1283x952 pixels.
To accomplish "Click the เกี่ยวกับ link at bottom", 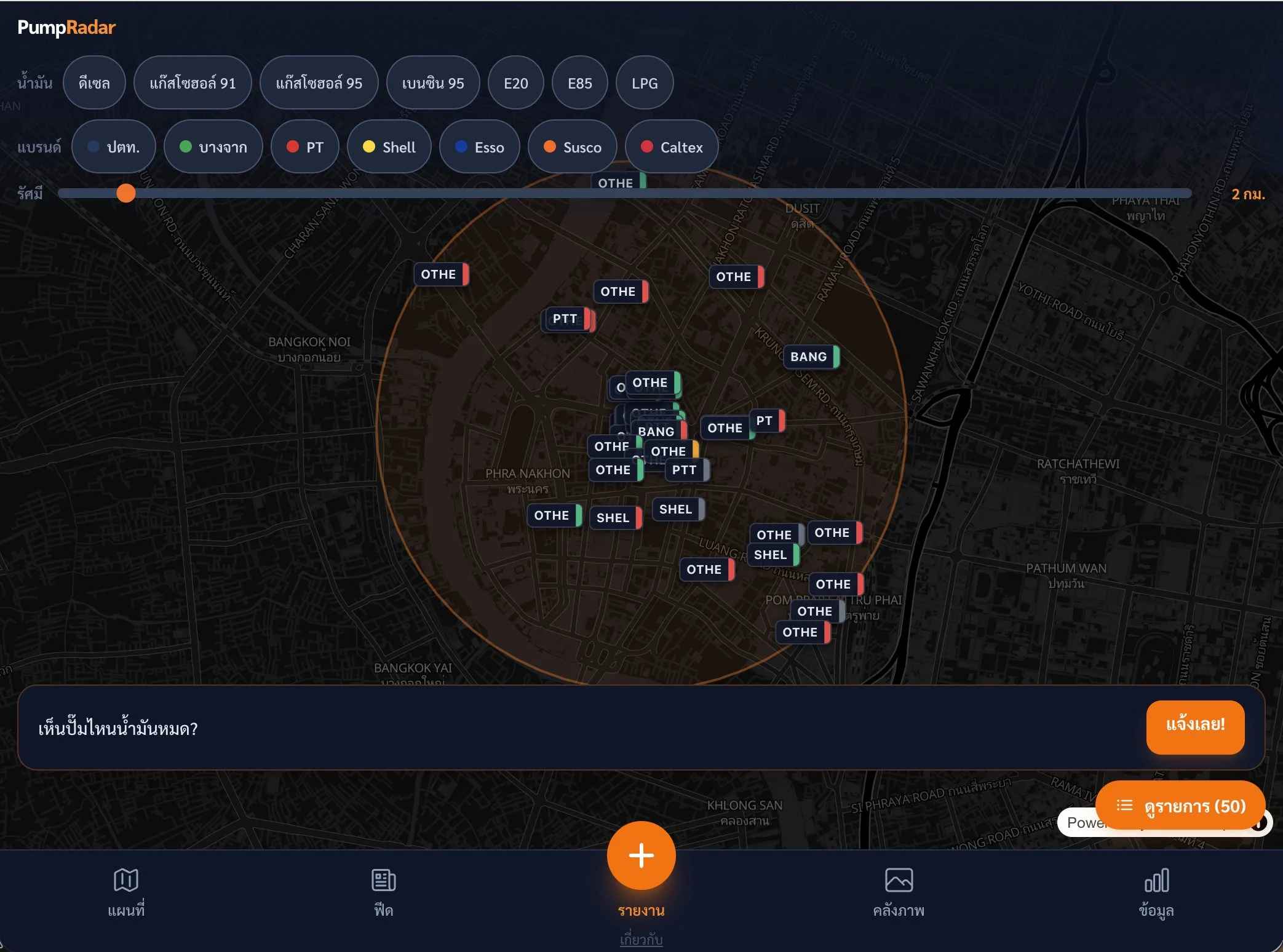I will [641, 940].
